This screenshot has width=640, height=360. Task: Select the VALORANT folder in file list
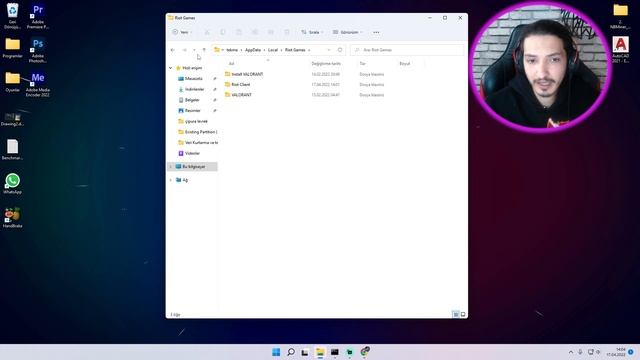tap(238, 95)
